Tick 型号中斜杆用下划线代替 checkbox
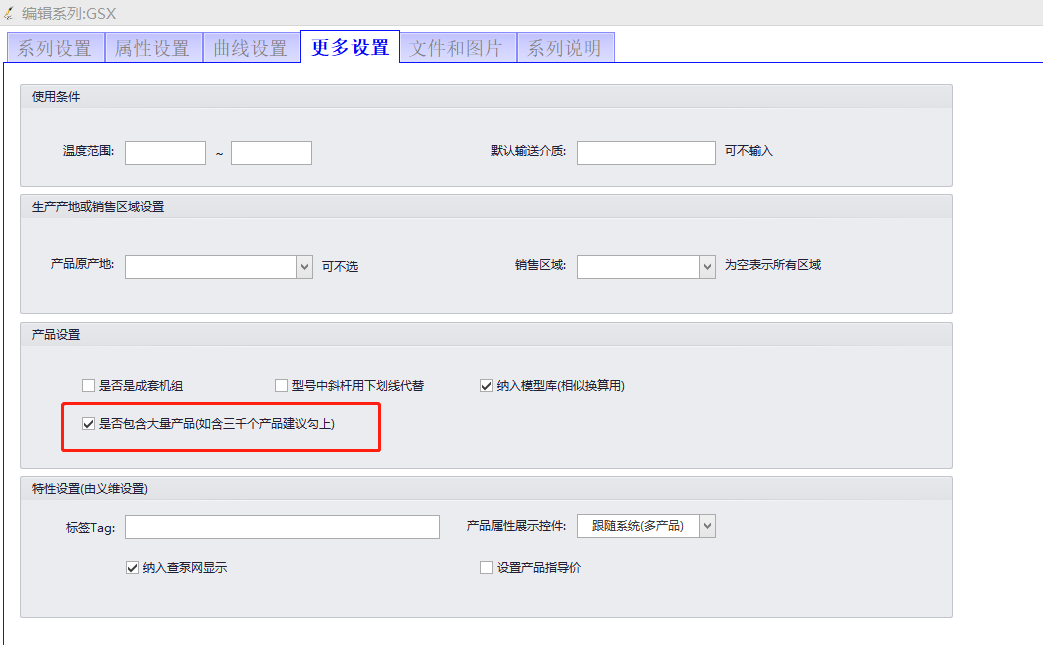Screen dimensions: 1043x645 click(x=281, y=385)
